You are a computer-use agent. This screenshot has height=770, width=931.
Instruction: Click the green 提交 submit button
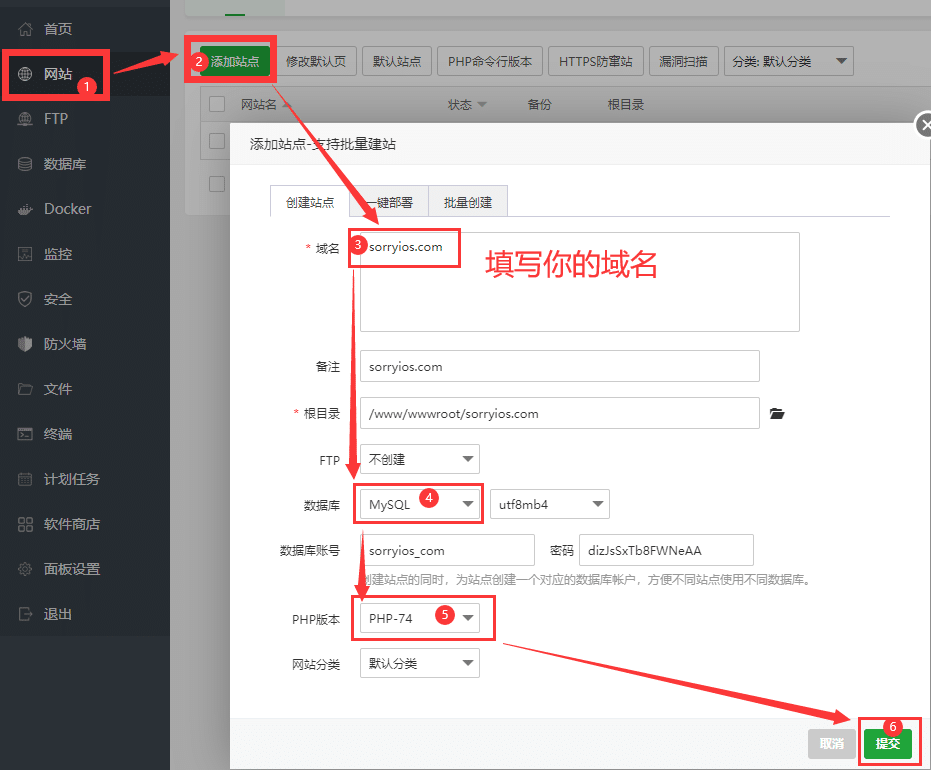(x=887, y=743)
